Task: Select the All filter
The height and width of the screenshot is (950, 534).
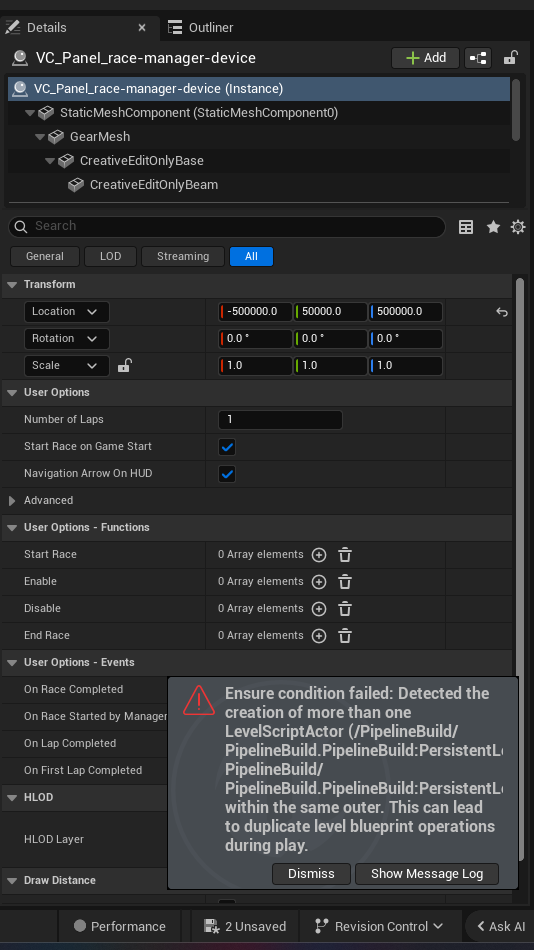Action: click(251, 256)
